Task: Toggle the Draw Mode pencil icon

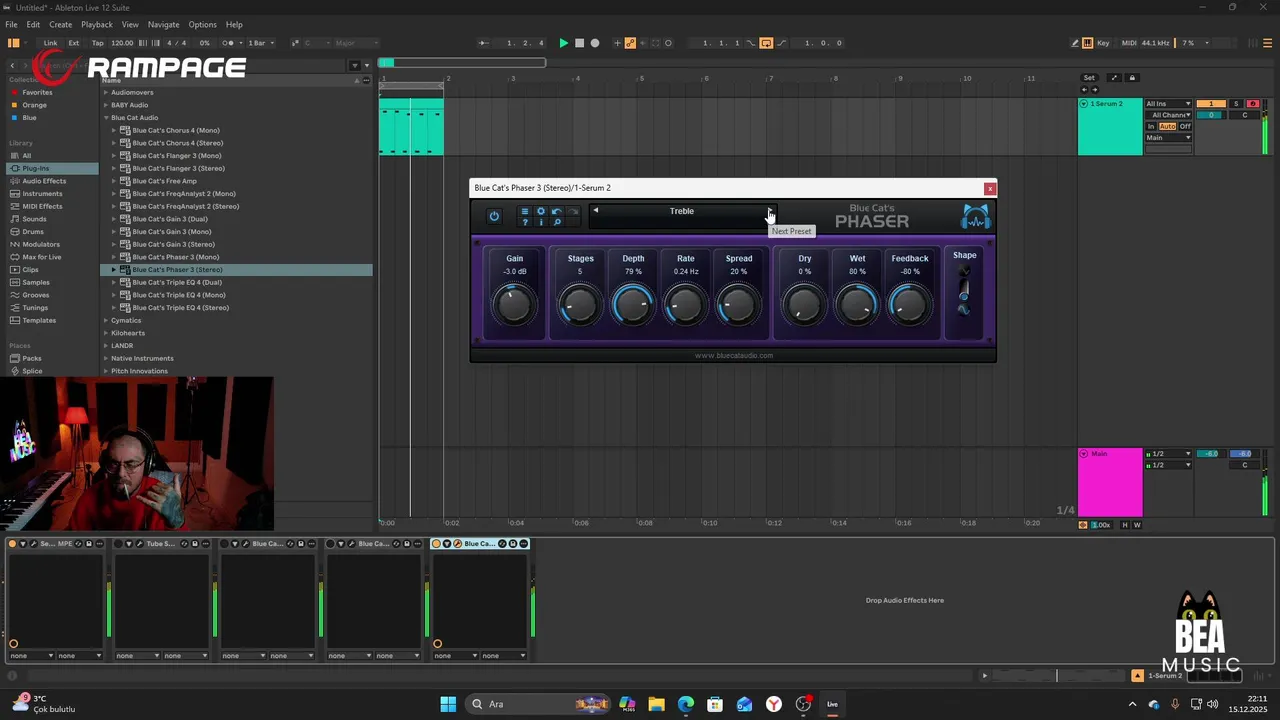Action: (x=1075, y=43)
